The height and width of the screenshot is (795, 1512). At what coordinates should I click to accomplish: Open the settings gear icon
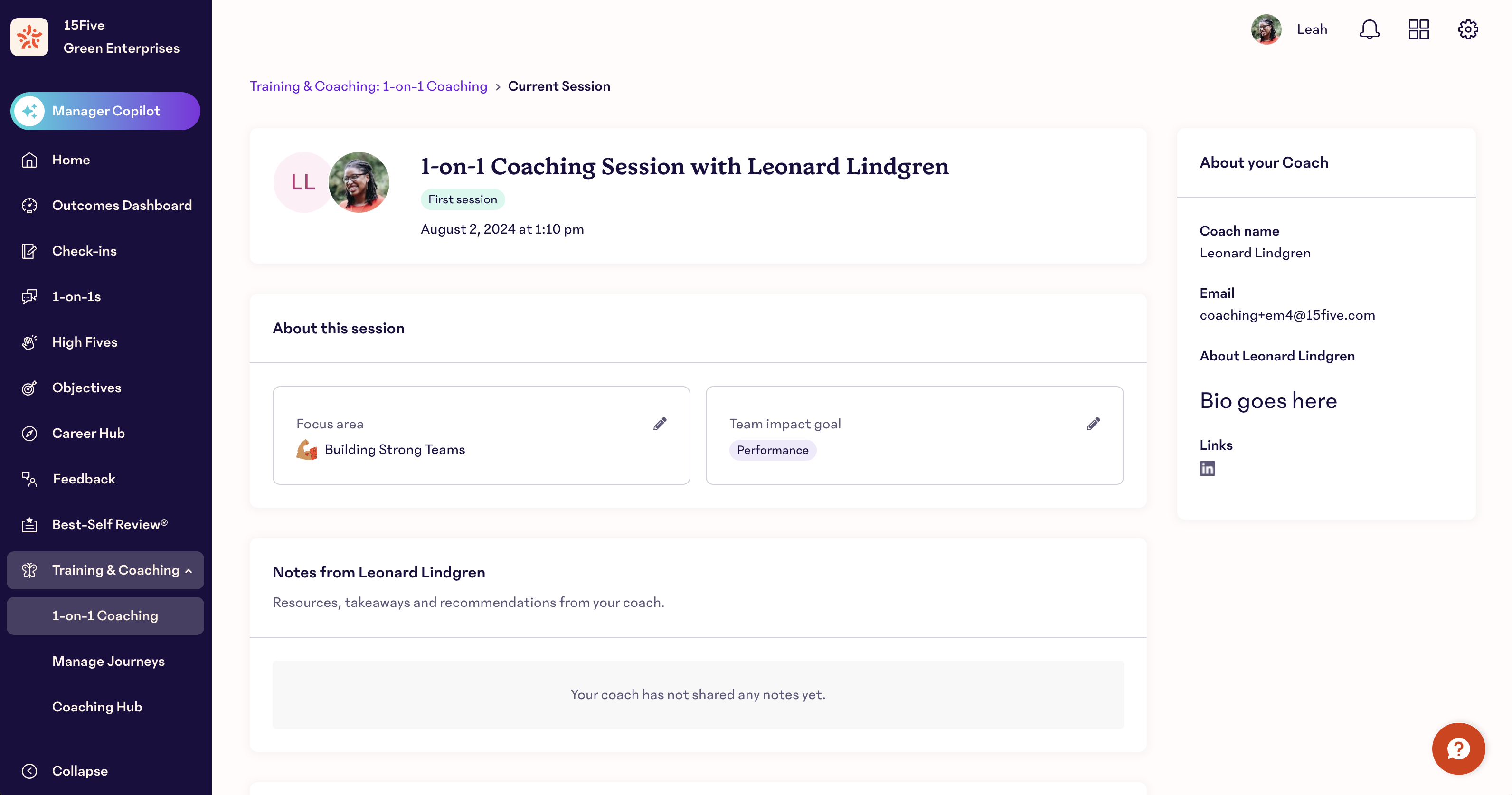pos(1468,29)
